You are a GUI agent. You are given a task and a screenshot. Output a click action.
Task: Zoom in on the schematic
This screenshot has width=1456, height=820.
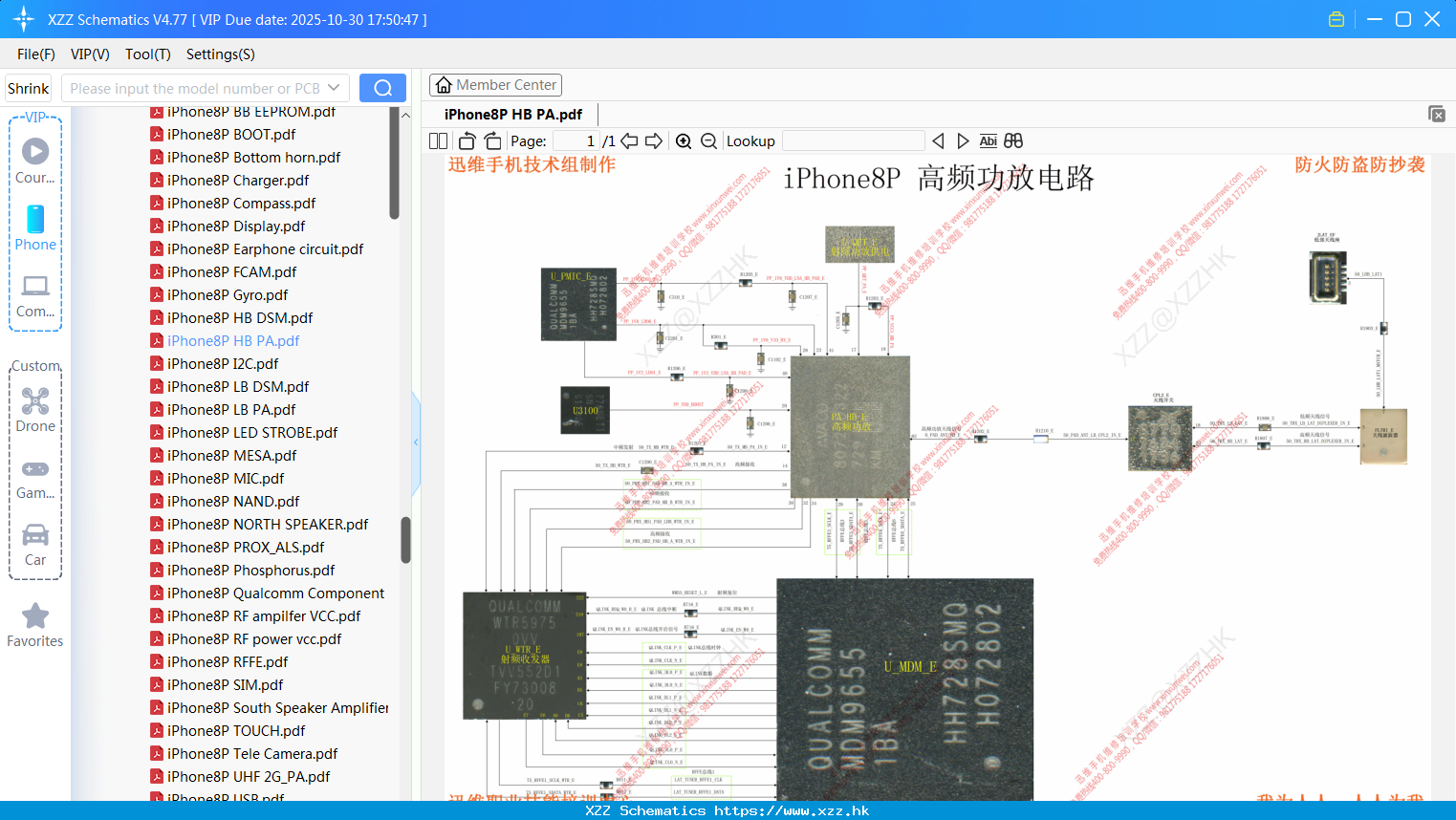tap(684, 141)
